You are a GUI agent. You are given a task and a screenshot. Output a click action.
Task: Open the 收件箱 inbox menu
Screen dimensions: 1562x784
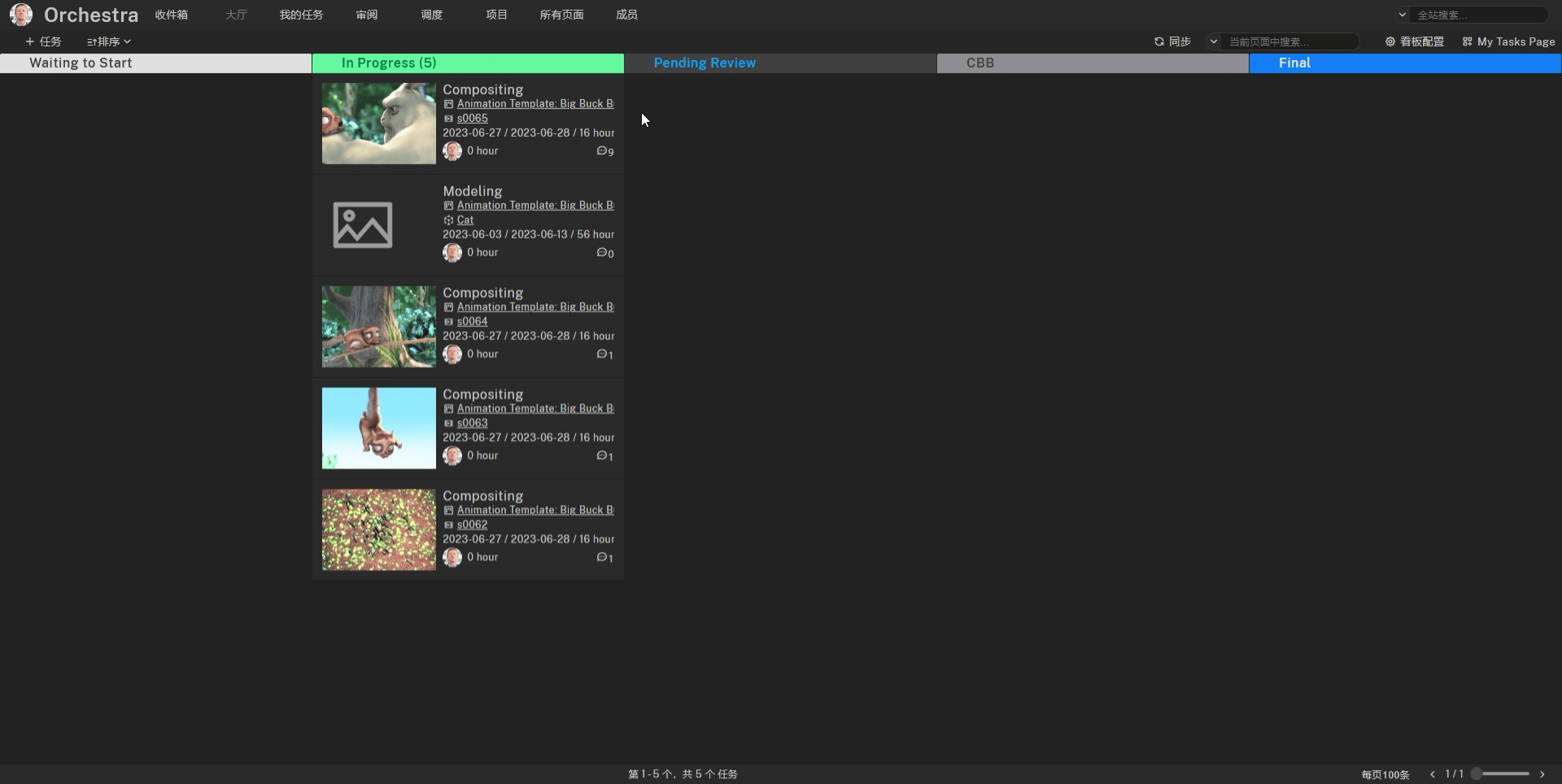[171, 15]
